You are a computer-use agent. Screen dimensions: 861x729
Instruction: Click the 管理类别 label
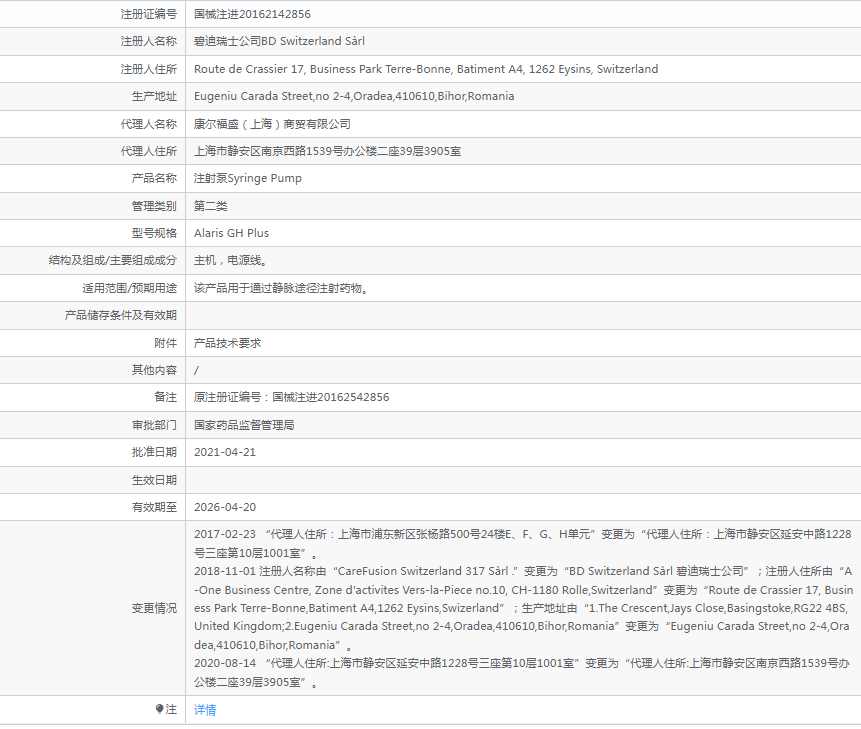[x=154, y=206]
